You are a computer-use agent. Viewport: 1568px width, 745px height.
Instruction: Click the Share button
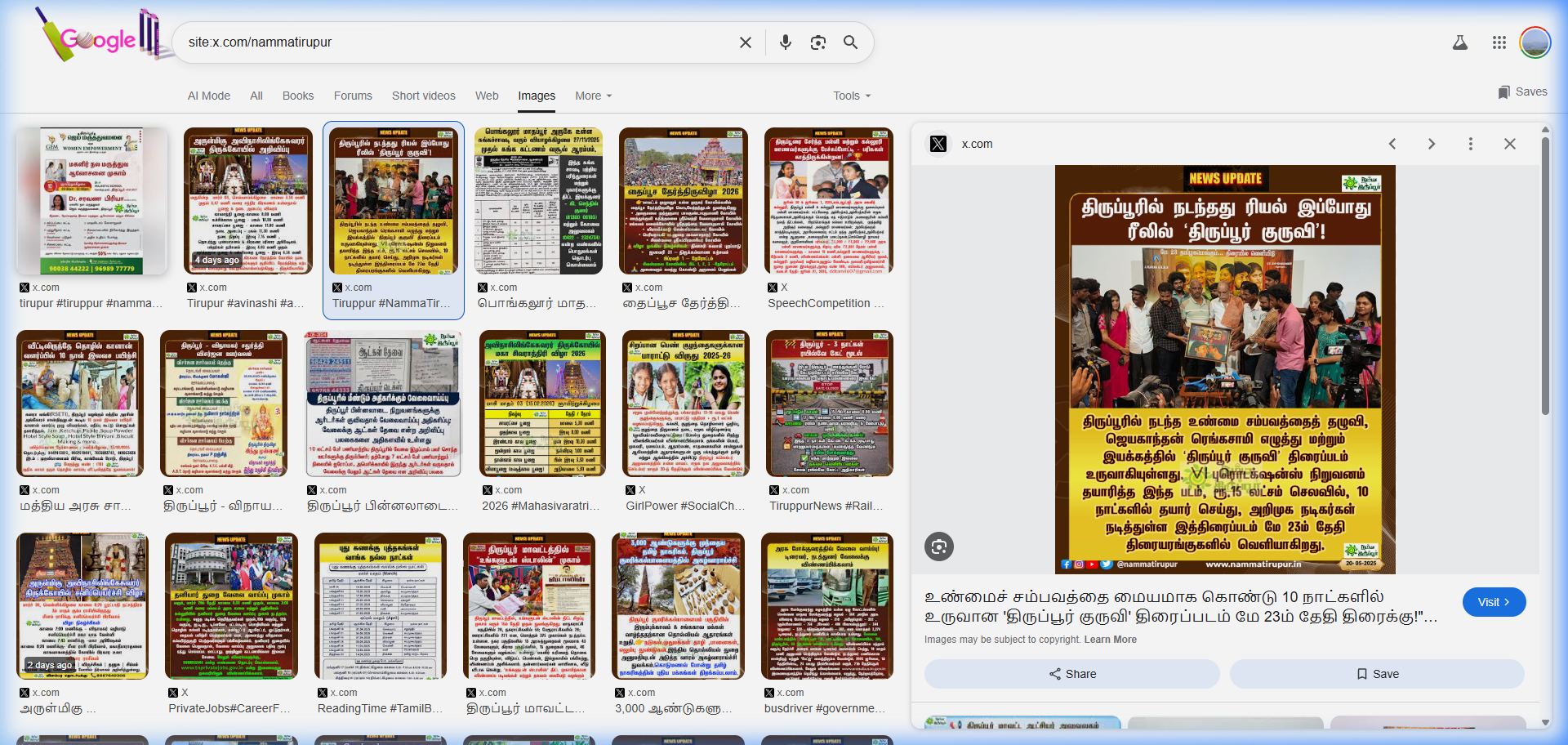point(1071,674)
